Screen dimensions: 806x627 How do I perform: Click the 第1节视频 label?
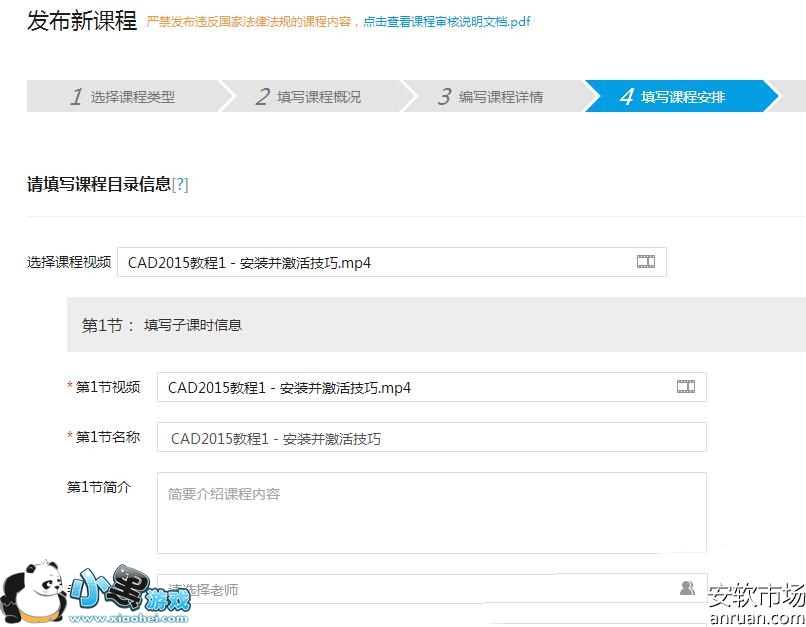(x=108, y=387)
